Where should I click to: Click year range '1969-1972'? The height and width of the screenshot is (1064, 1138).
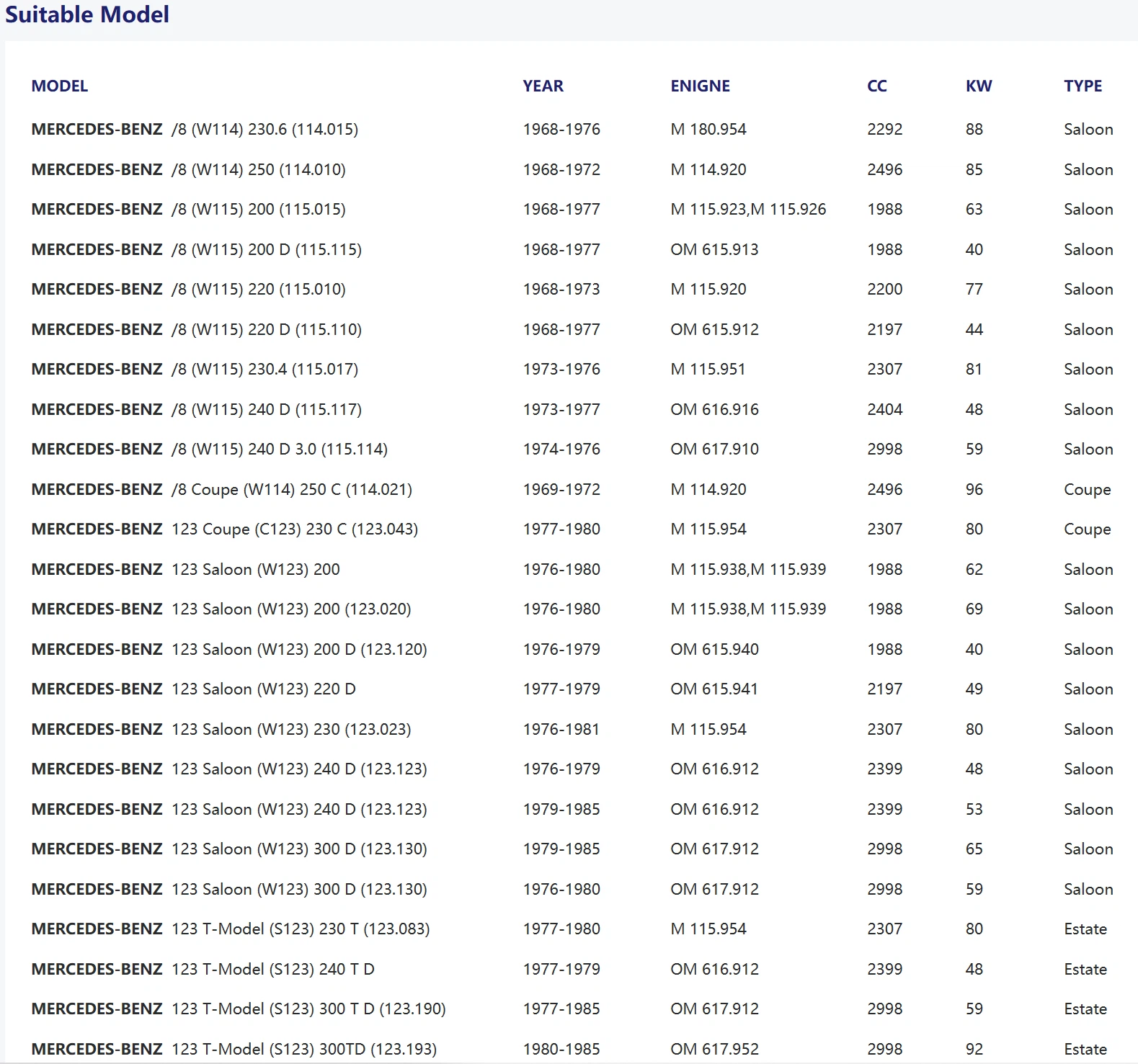pyautogui.click(x=561, y=489)
